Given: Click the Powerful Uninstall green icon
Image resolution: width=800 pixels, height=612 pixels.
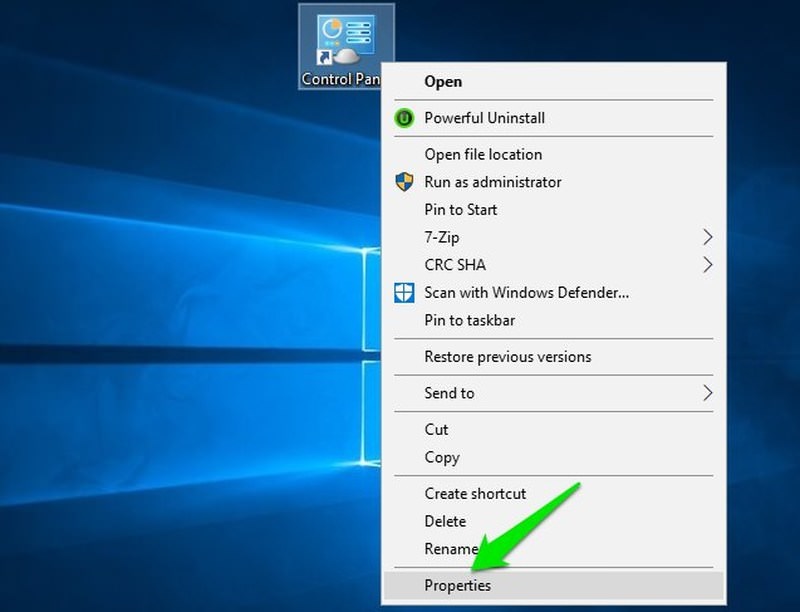Looking at the screenshot, I should (403, 117).
